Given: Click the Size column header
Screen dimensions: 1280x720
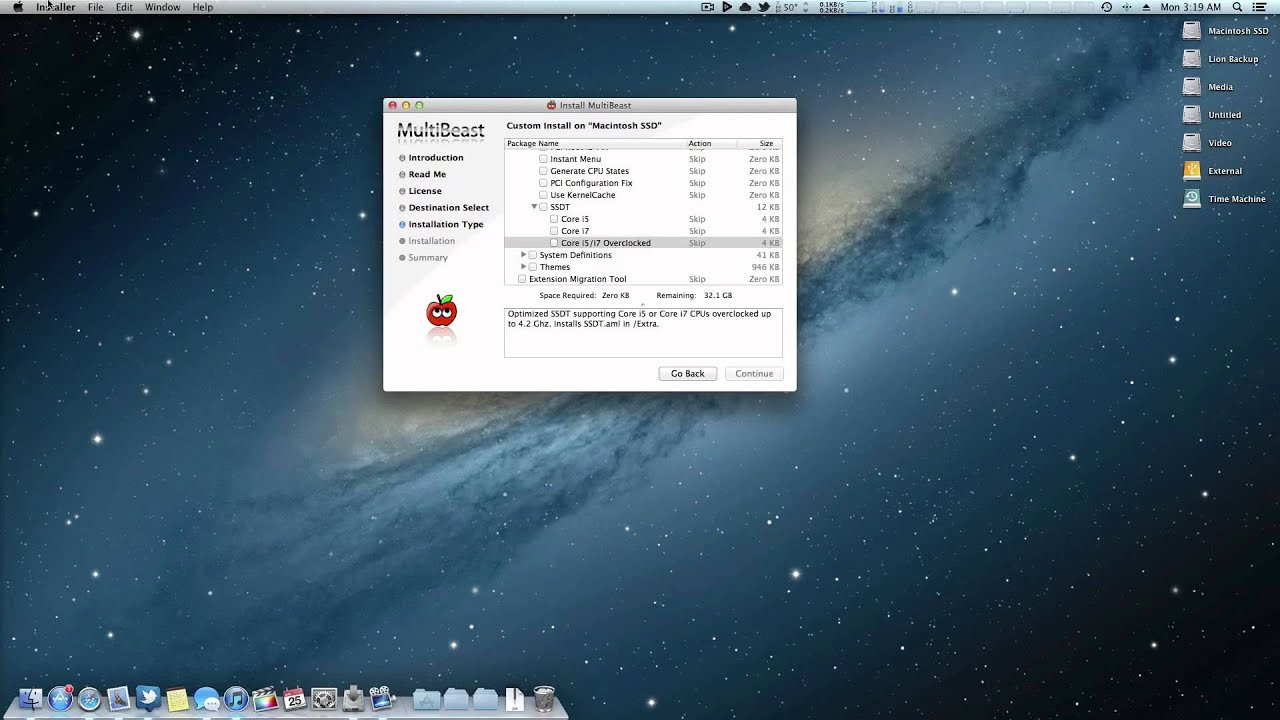Looking at the screenshot, I should 760,144.
